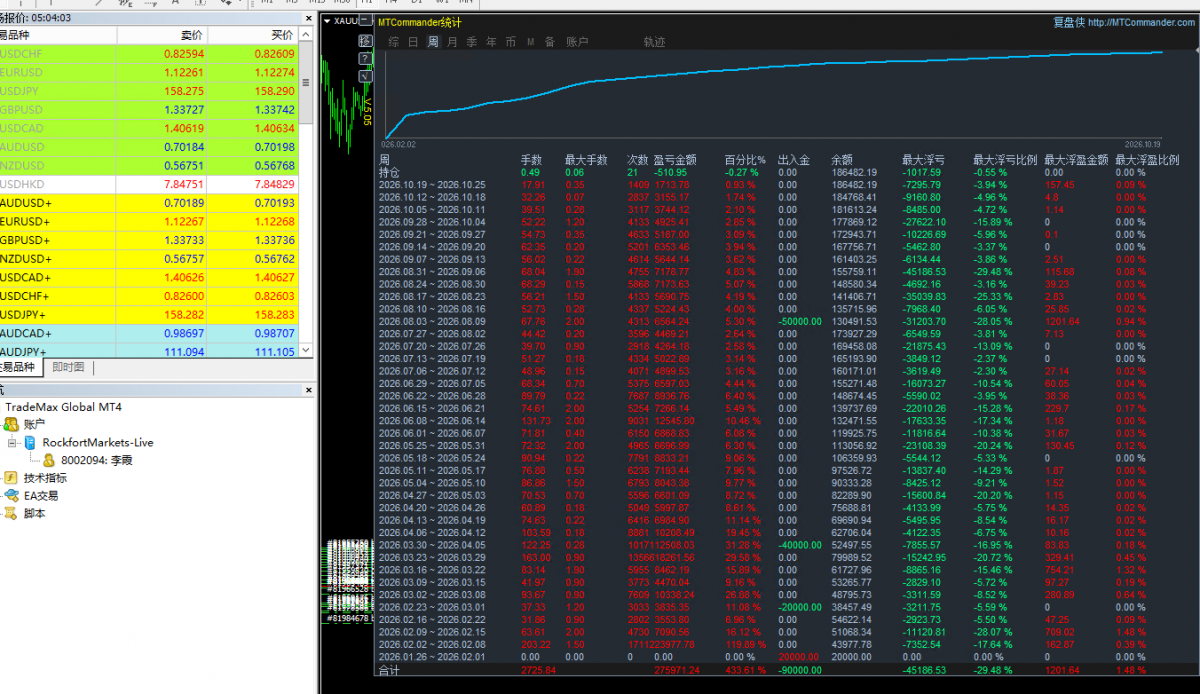Click the accounts folder icon beside 账户
The height and width of the screenshot is (694, 1200).
[11, 424]
